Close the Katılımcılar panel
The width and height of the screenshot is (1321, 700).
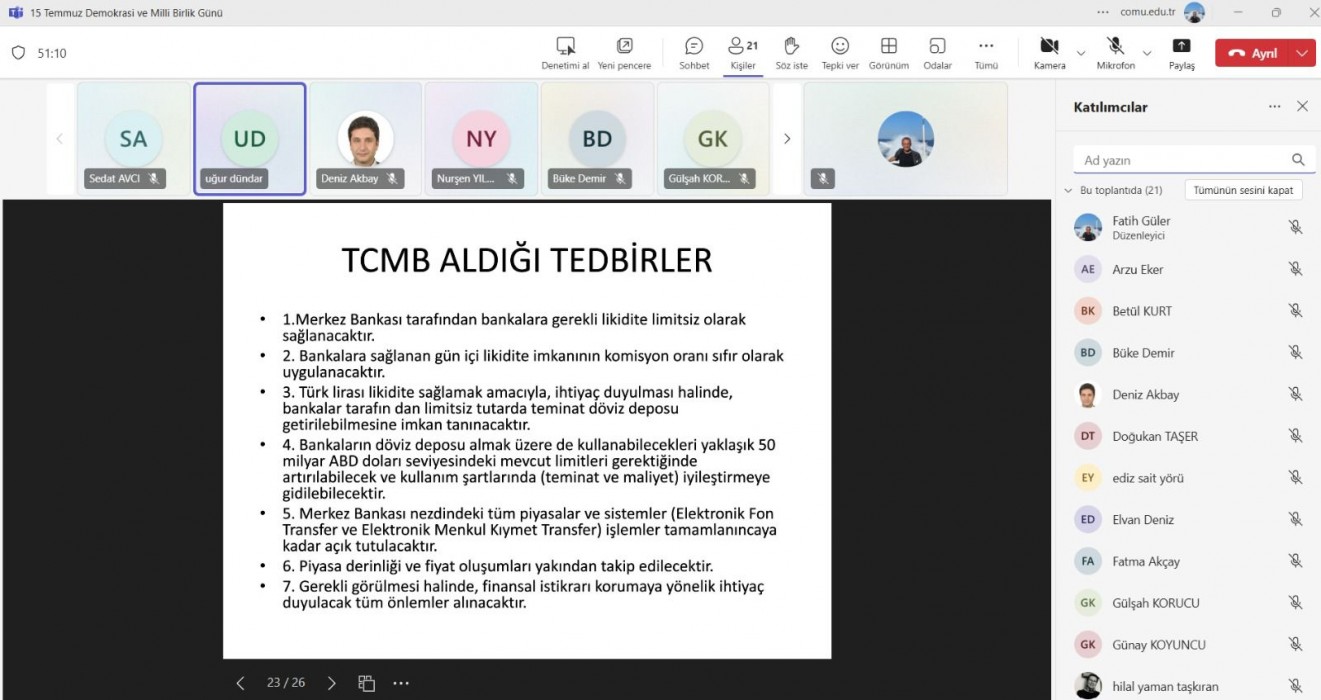[1302, 107]
